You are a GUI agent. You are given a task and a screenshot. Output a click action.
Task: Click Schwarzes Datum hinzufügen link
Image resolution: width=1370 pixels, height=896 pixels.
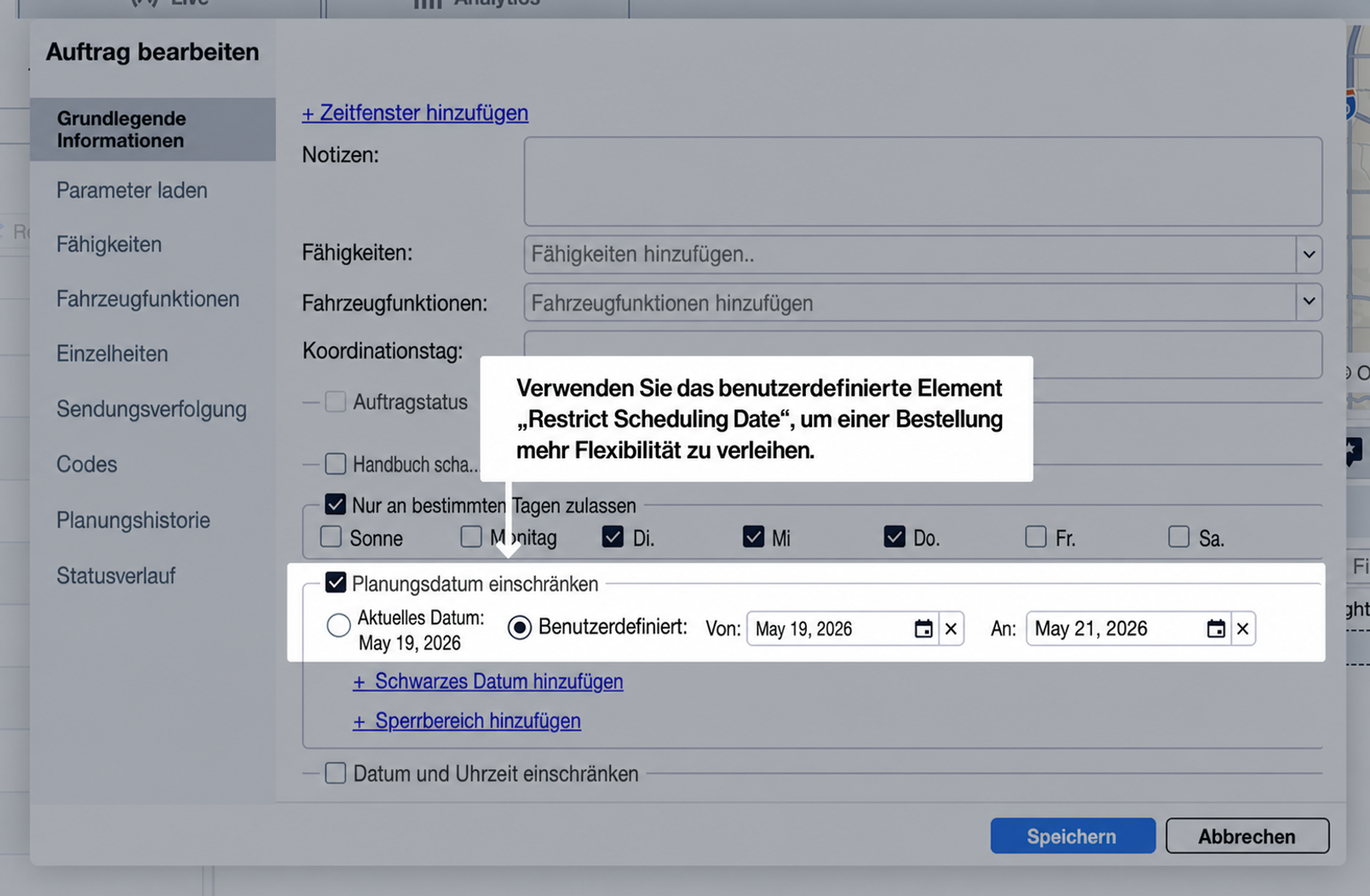(x=488, y=681)
